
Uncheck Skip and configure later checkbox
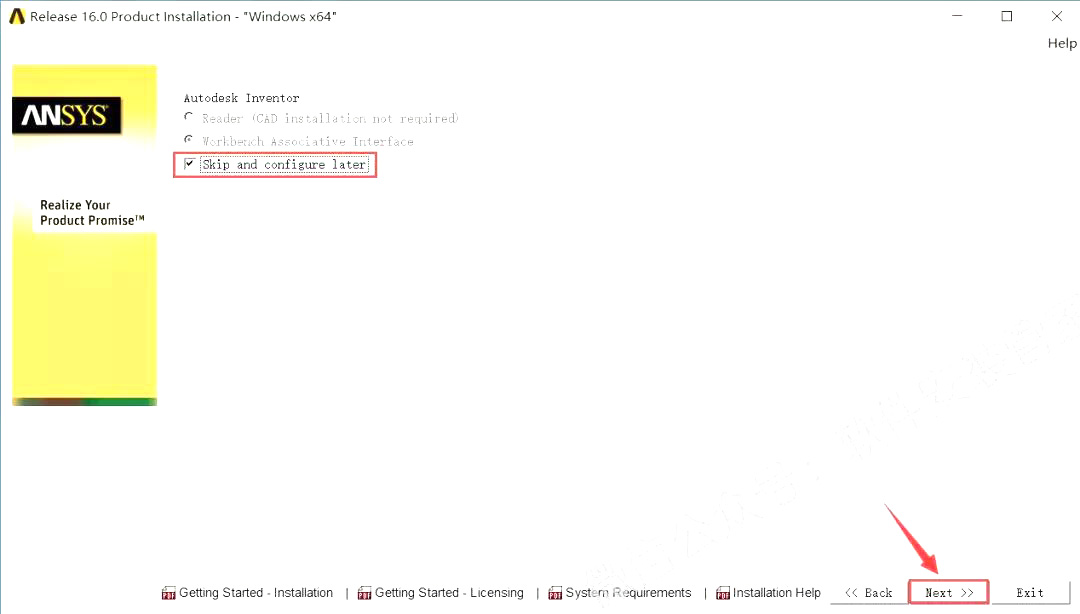click(189, 164)
